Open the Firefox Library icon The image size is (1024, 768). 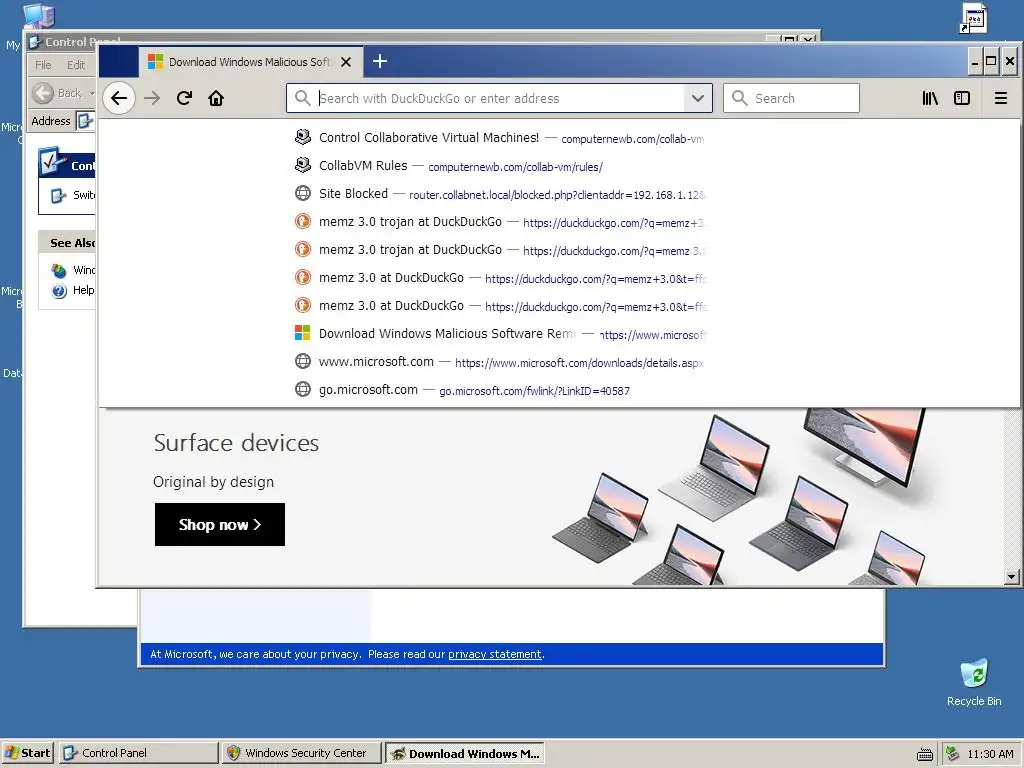[930, 99]
